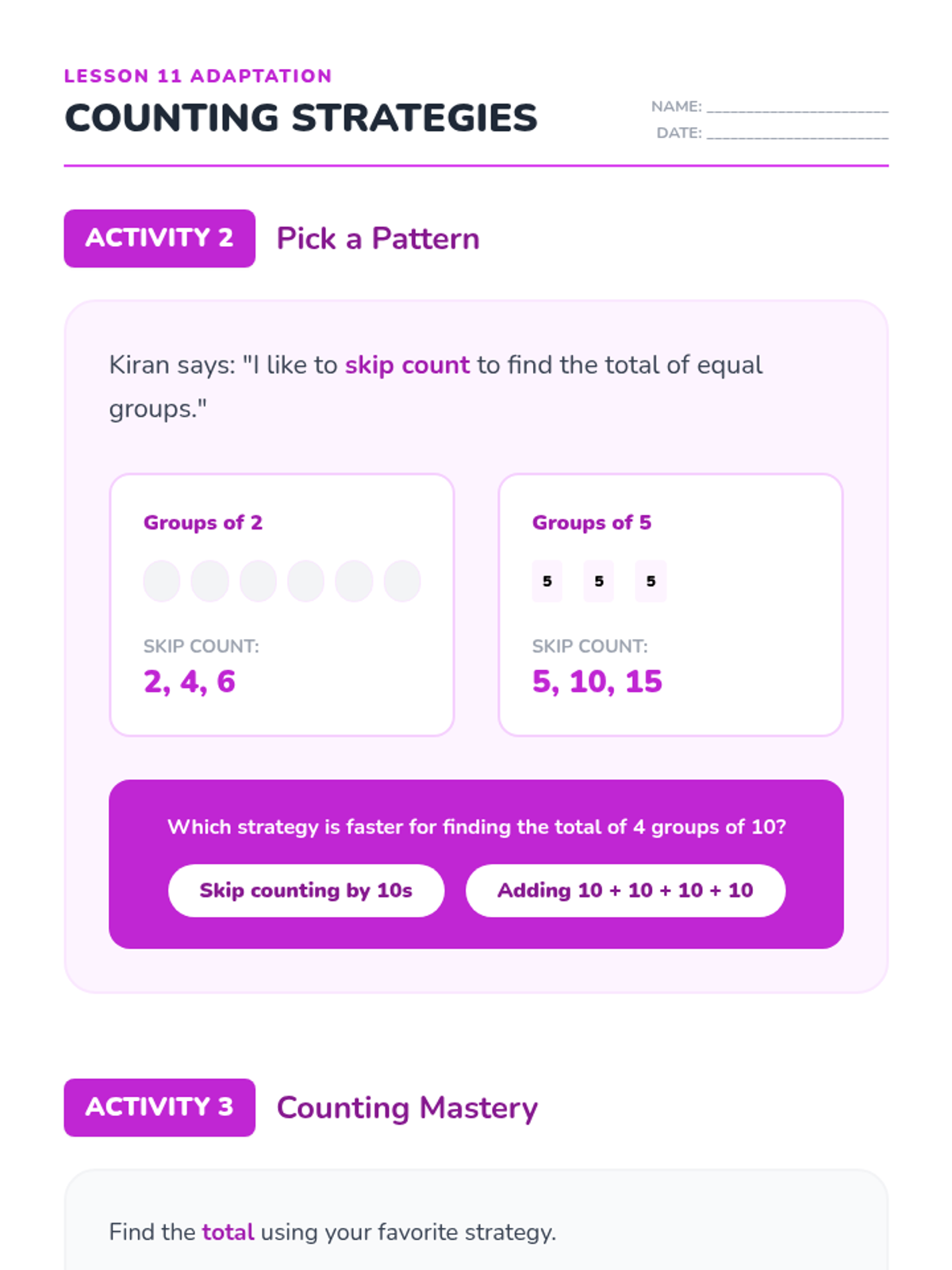The image size is (952, 1270).
Task: Select the third circle under Groups of 2
Action: (258, 581)
